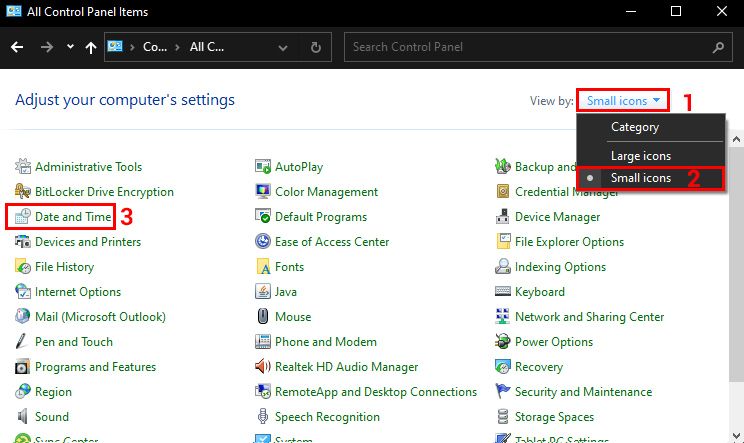Open the BitLocker Drive Encryption icon
This screenshot has width=744, height=443.
[22, 192]
